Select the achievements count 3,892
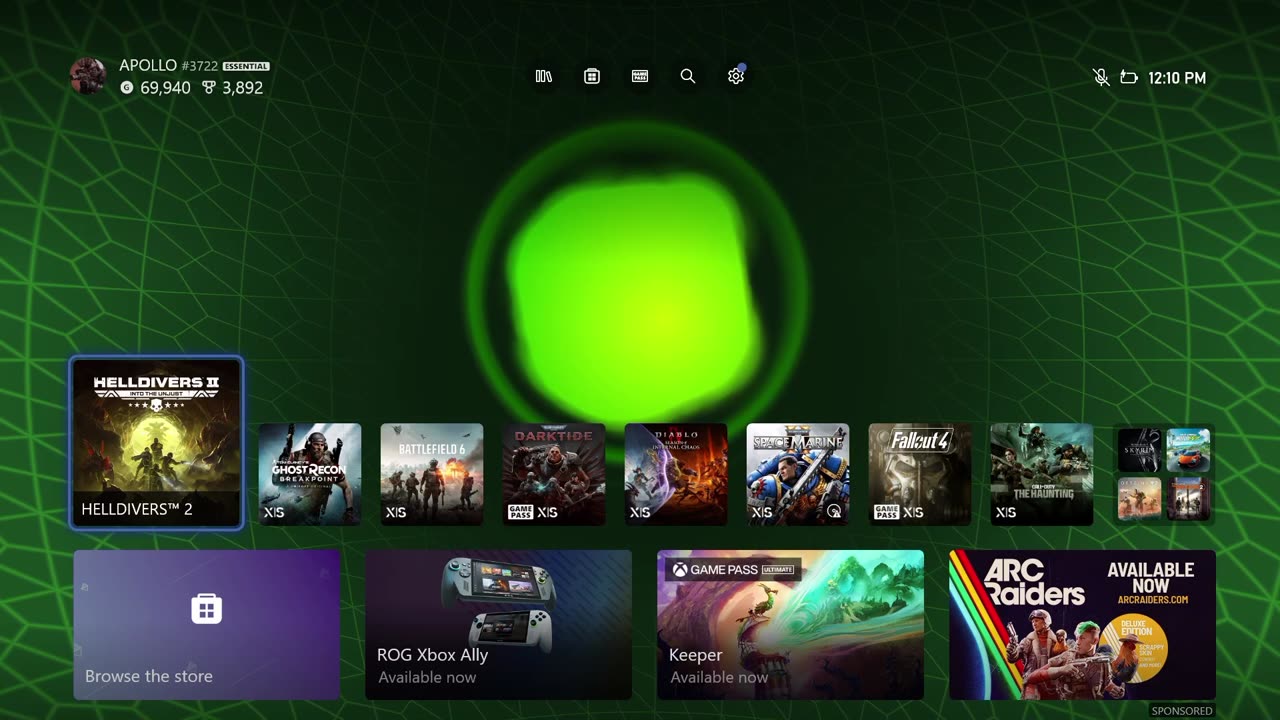This screenshot has height=720, width=1280. pos(233,88)
